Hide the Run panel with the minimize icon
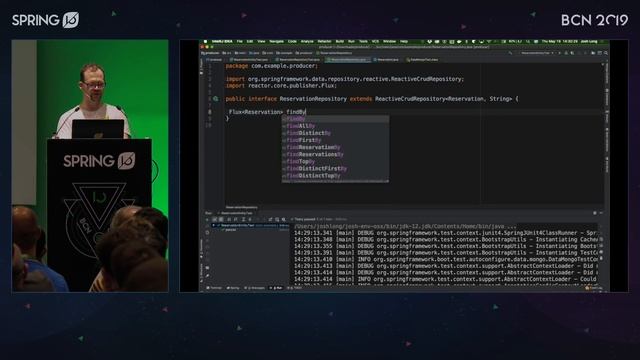Viewport: 640px width, 360px height. tap(601, 213)
